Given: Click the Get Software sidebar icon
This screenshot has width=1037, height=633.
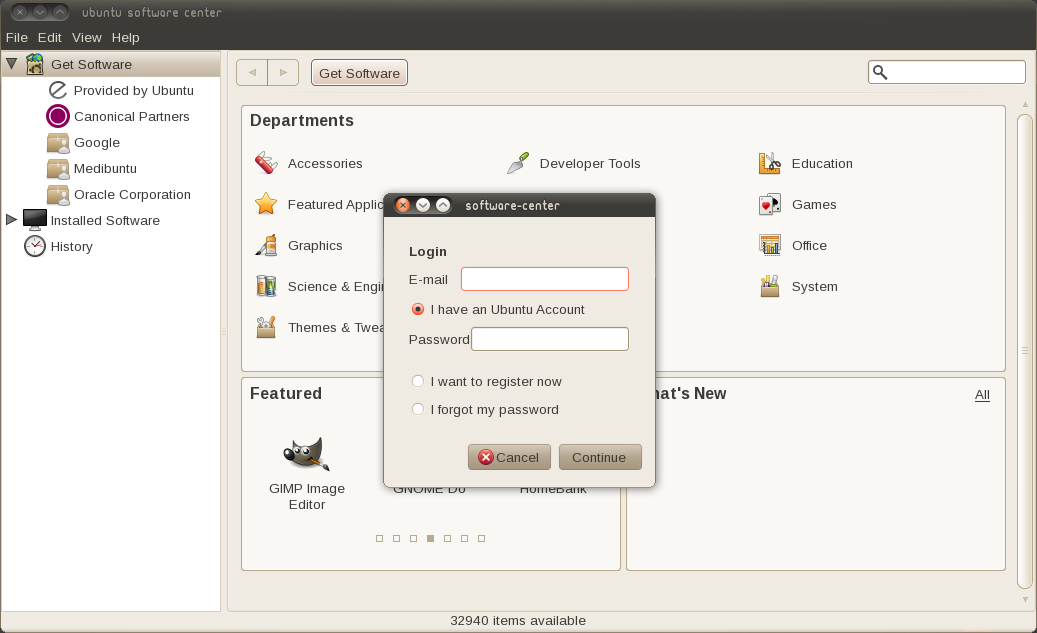Looking at the screenshot, I should pyautogui.click(x=34, y=64).
